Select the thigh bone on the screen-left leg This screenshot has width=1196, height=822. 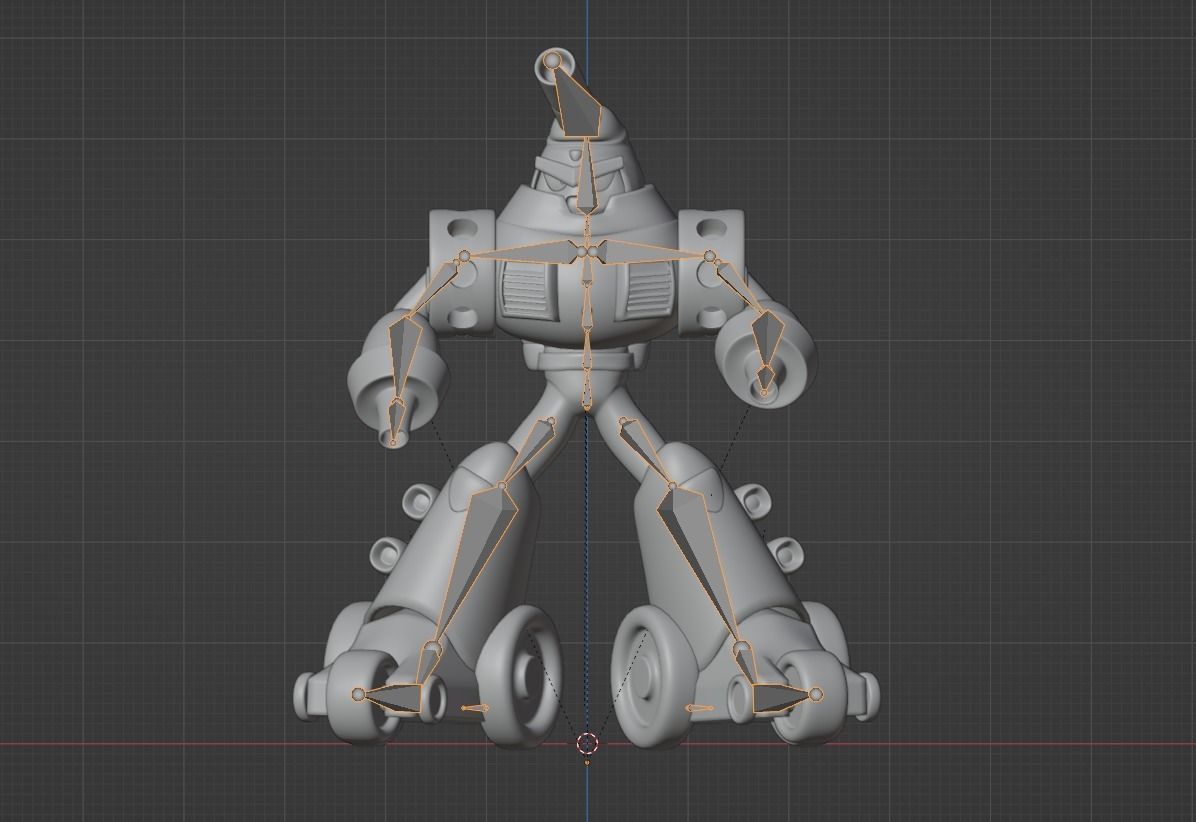click(x=529, y=451)
